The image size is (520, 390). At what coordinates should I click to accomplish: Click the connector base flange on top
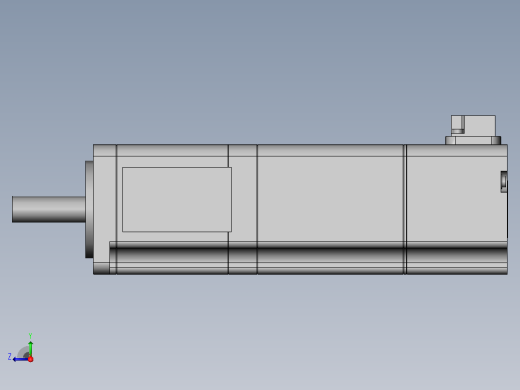(x=473, y=140)
